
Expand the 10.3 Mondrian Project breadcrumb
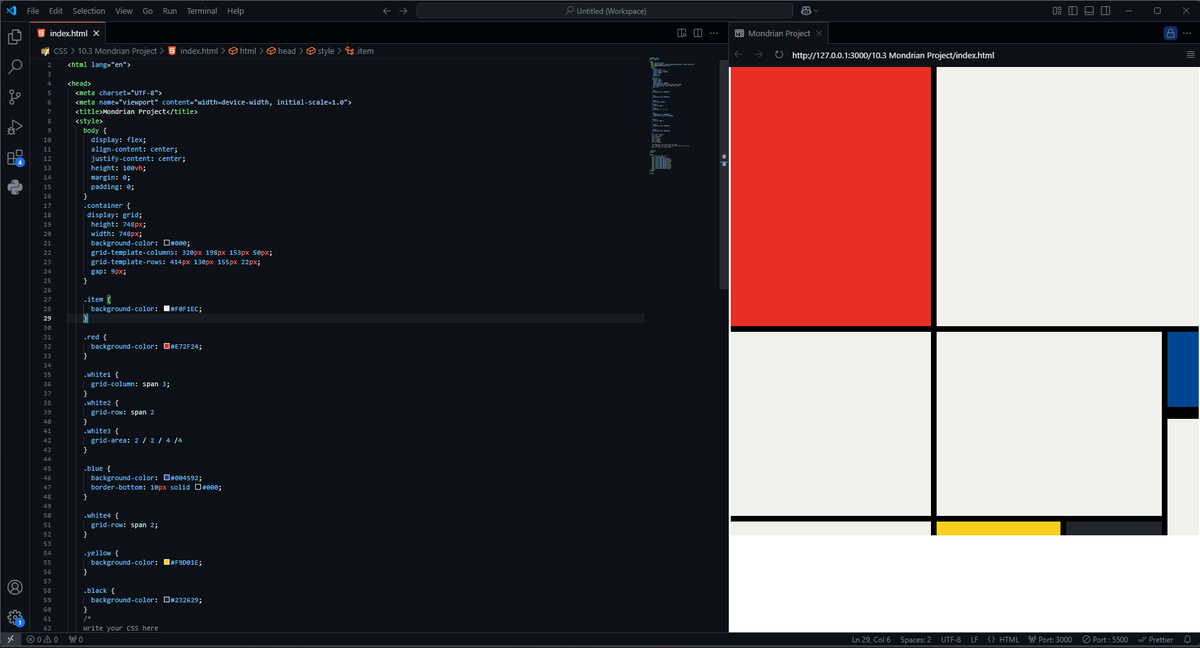(x=118, y=50)
